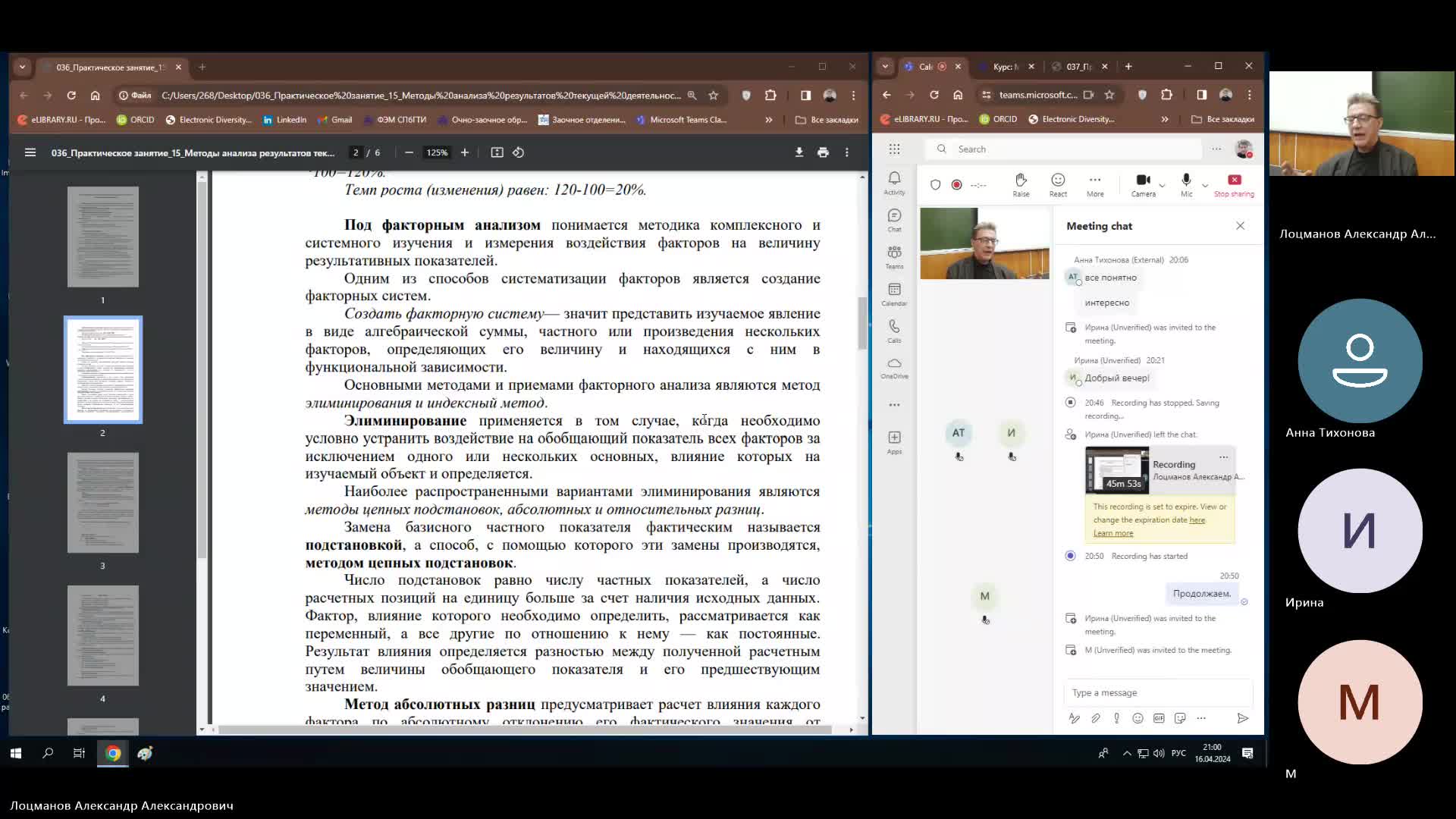Toggle the Camera in Teams meeting
Viewport: 1456px width, 819px height.
[x=1143, y=184]
